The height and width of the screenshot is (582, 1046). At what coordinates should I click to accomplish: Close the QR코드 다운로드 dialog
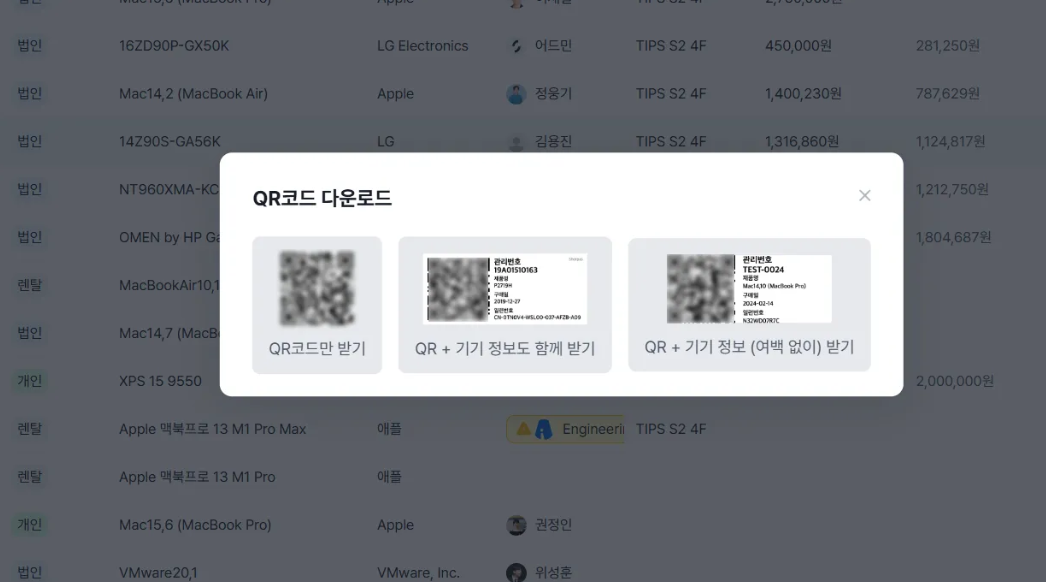[x=865, y=196]
